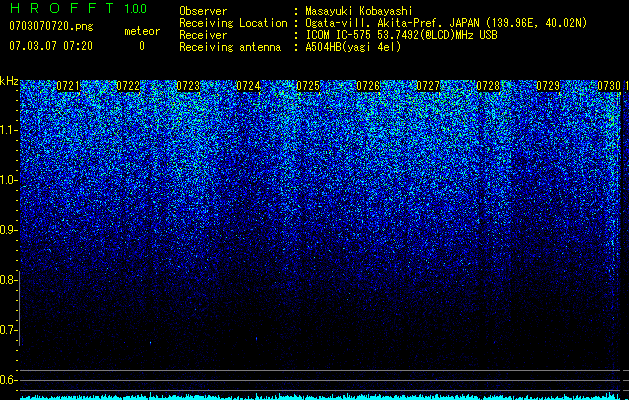Click the date stamp 07.03.07 07:20
This screenshot has width=629, height=400.
point(51,46)
